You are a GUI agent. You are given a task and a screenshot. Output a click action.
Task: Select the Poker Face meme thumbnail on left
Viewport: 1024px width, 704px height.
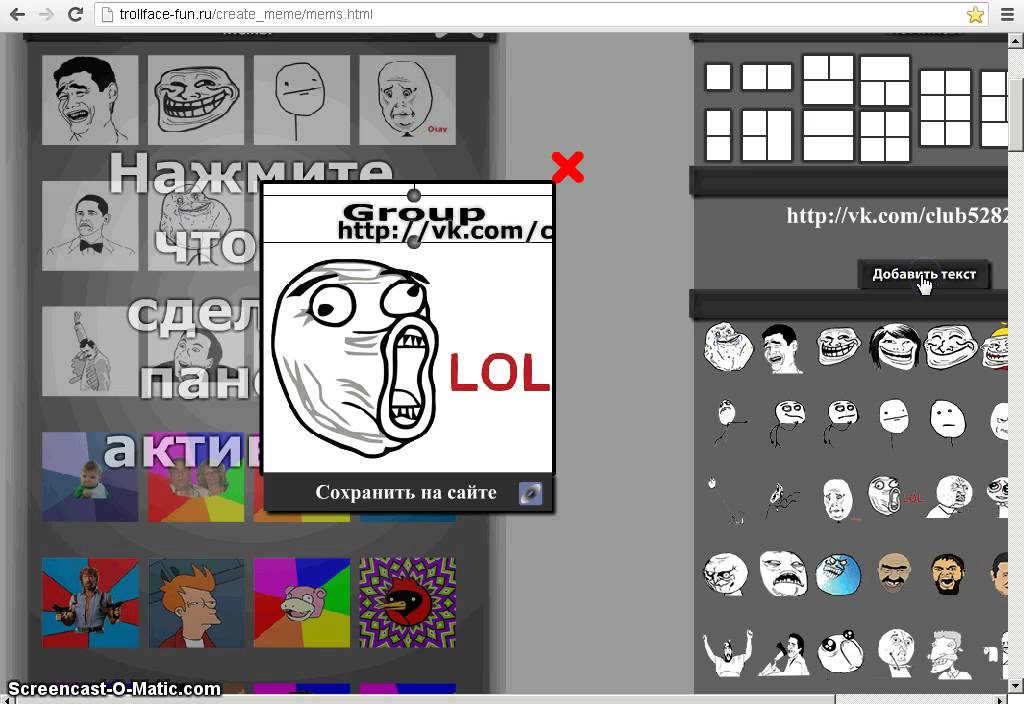click(302, 100)
